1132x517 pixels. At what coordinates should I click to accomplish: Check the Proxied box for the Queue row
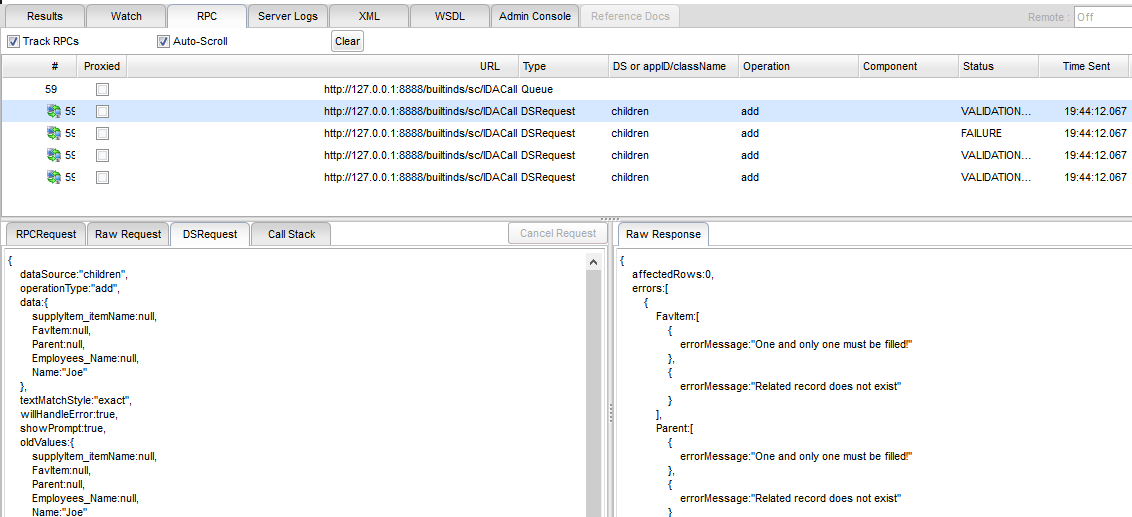(103, 90)
